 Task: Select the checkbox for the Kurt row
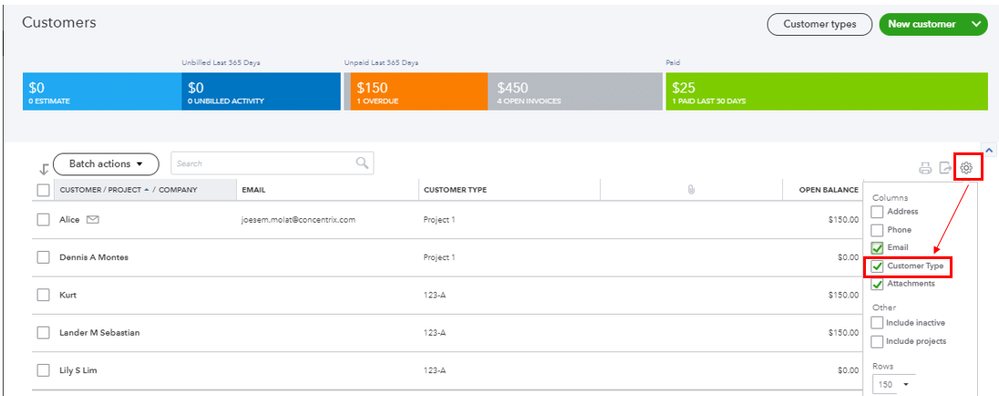point(43,295)
